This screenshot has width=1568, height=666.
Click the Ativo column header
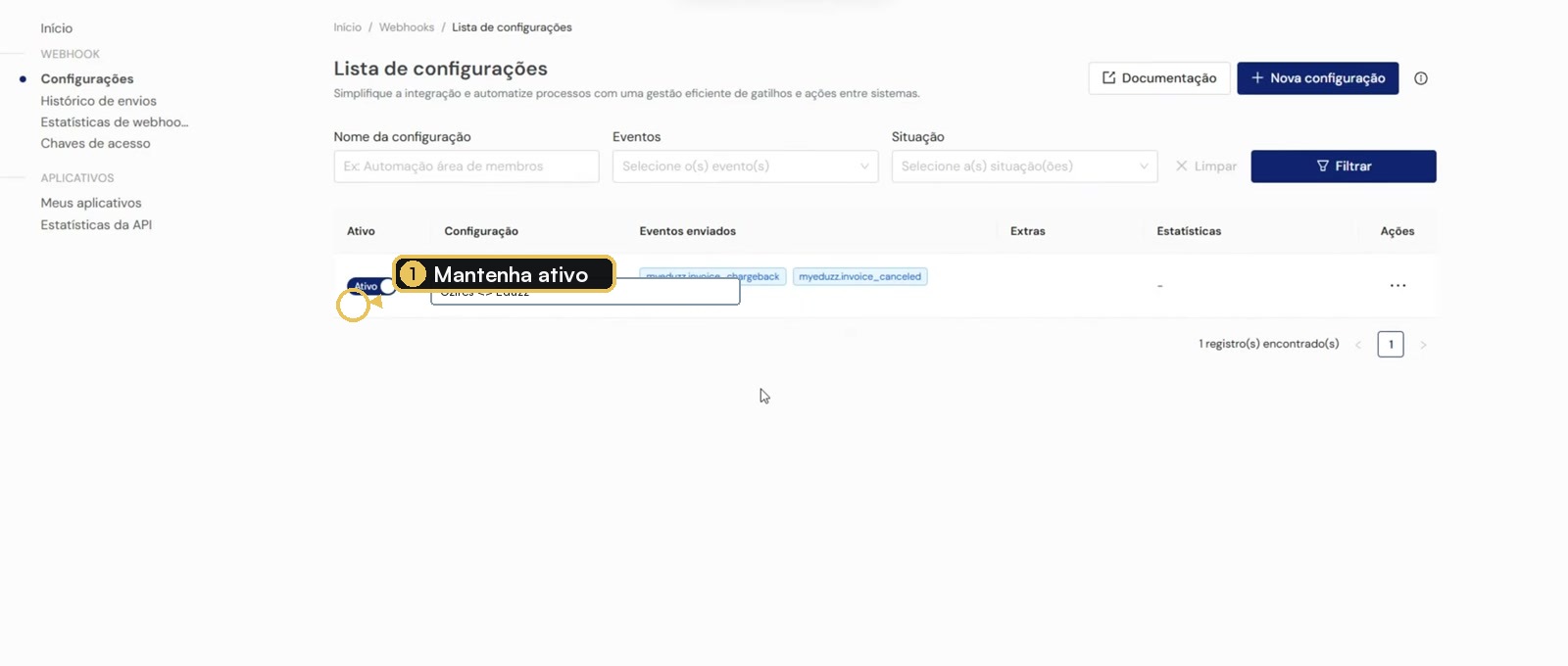coord(361,231)
